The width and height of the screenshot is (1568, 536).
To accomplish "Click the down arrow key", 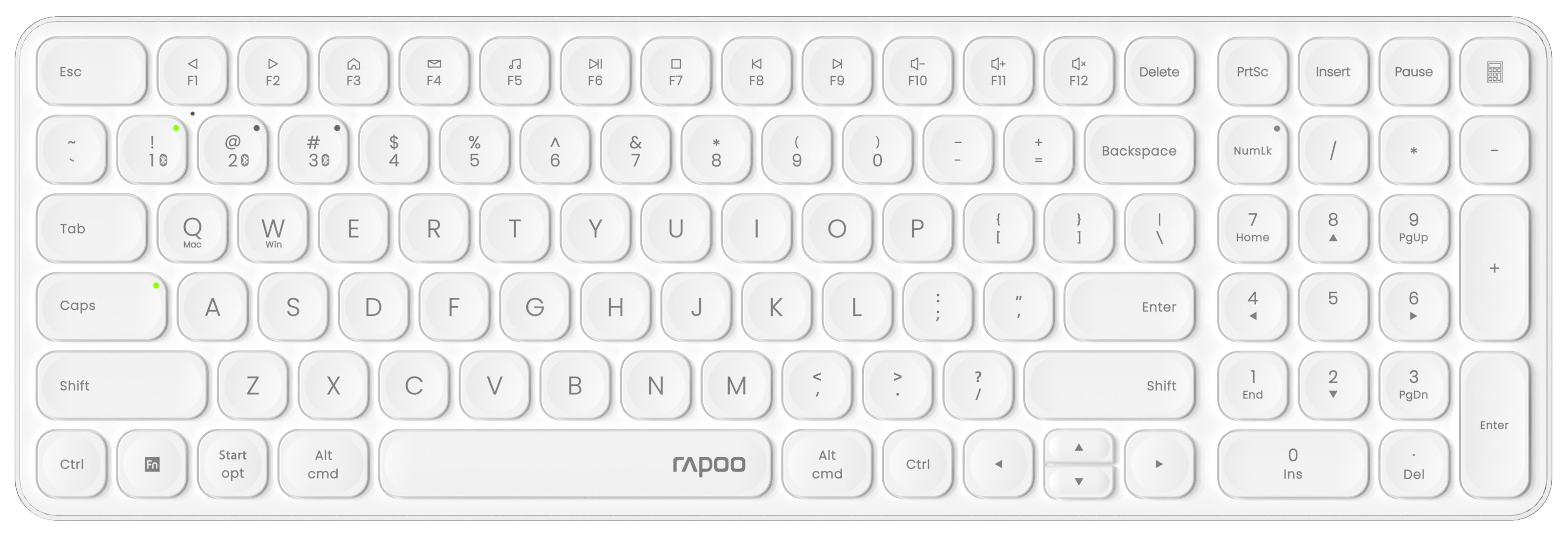I will 1079,481.
